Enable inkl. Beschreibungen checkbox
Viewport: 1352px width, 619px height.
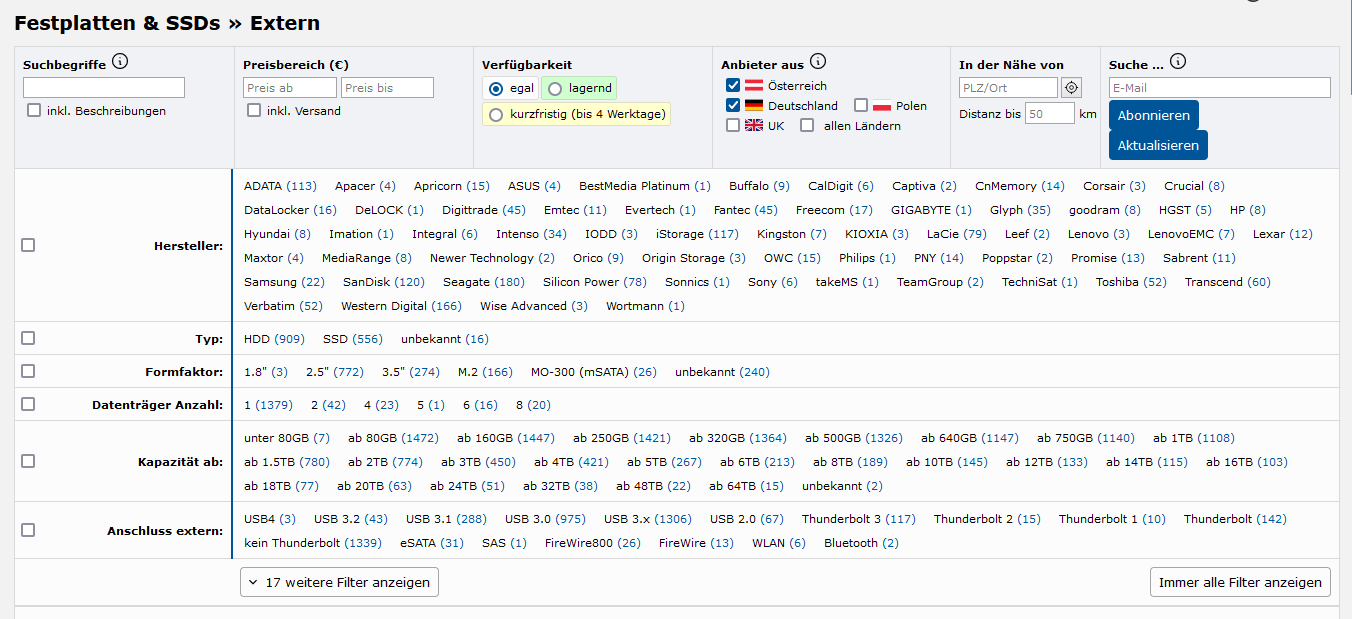35,111
